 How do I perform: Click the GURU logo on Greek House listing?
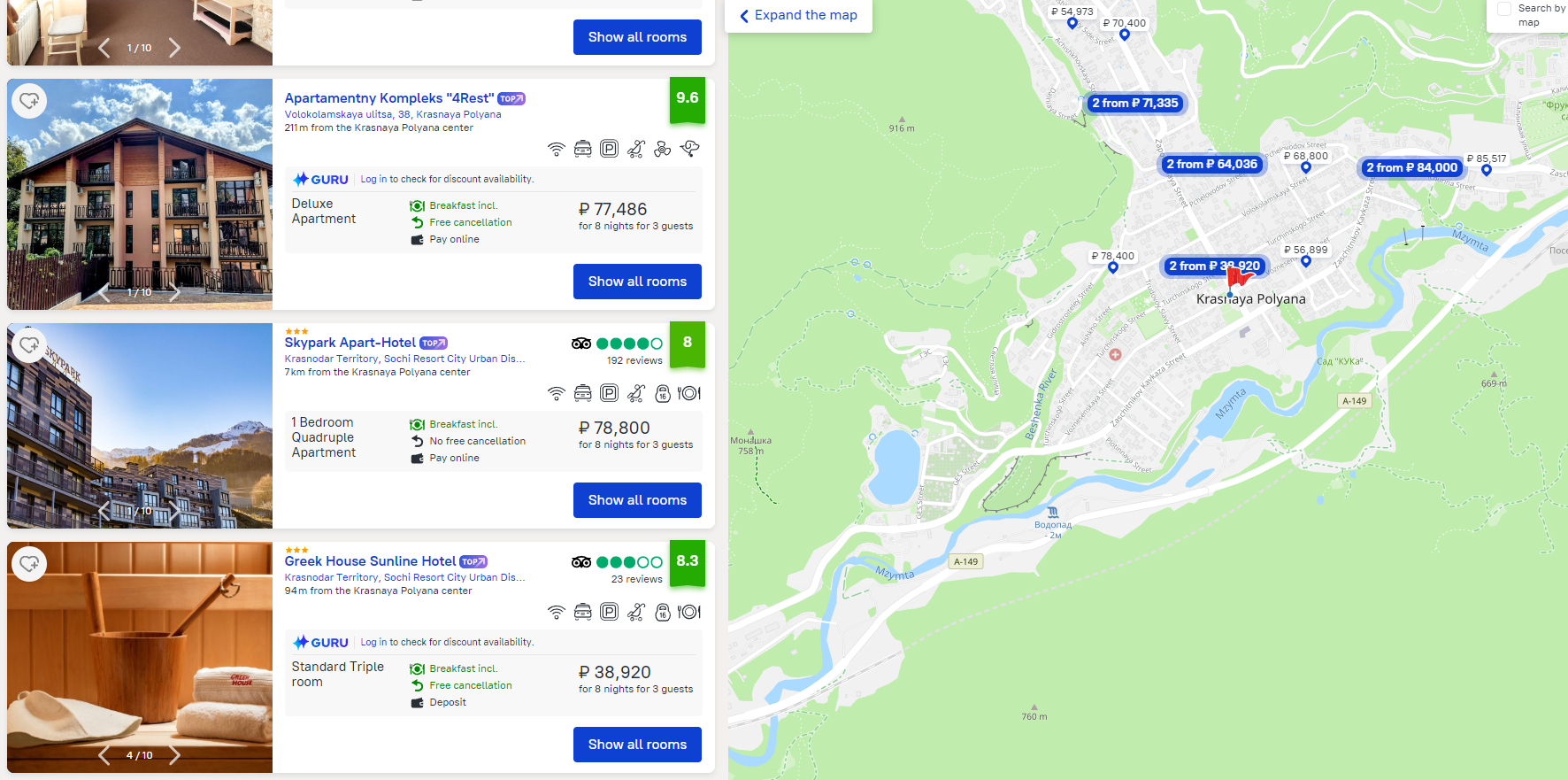(320, 643)
